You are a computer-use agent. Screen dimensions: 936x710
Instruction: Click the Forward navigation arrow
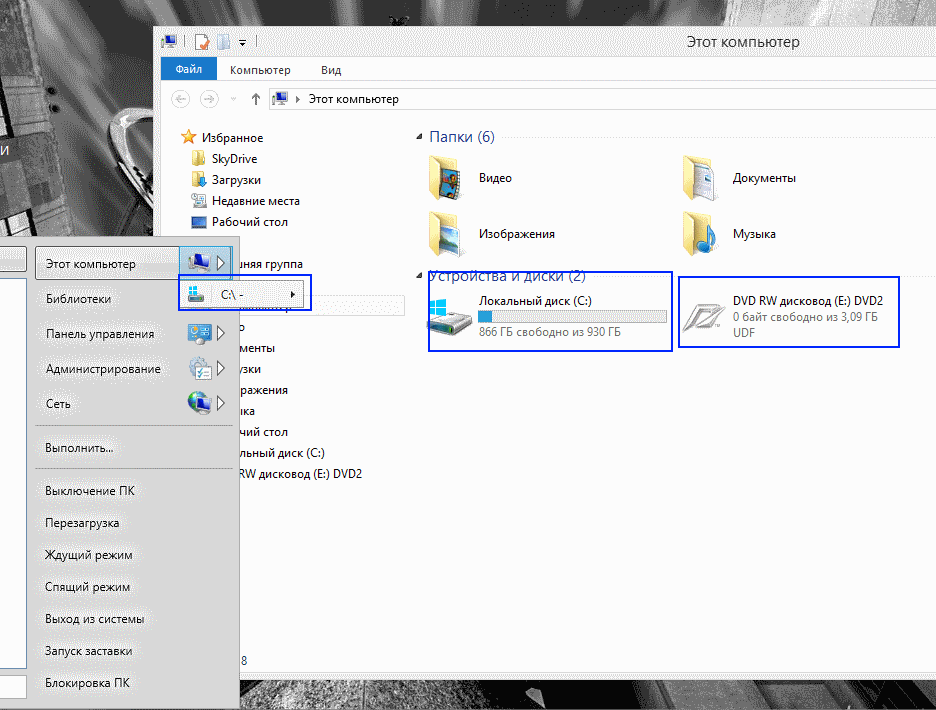coord(209,99)
